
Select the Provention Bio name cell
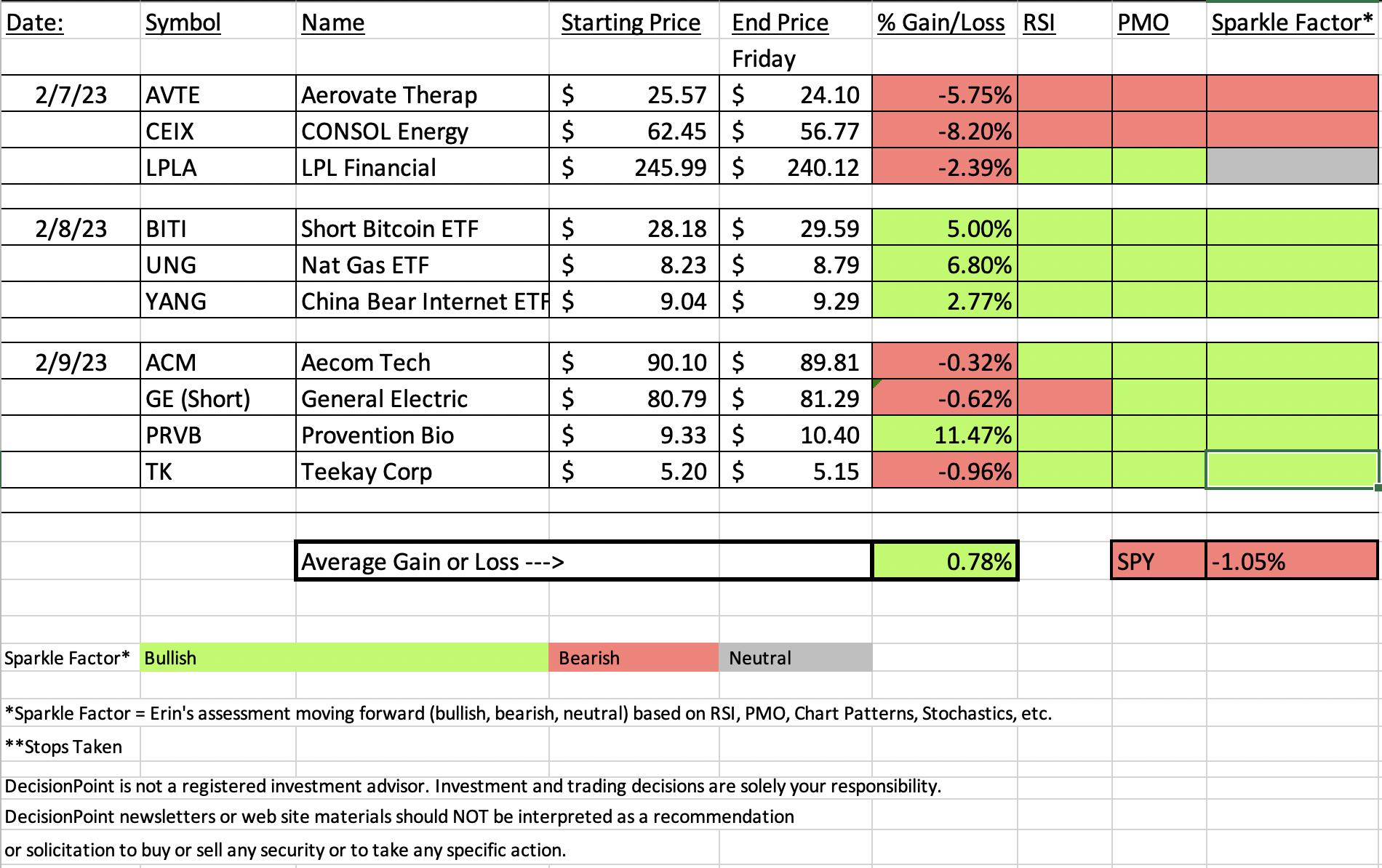pos(422,434)
